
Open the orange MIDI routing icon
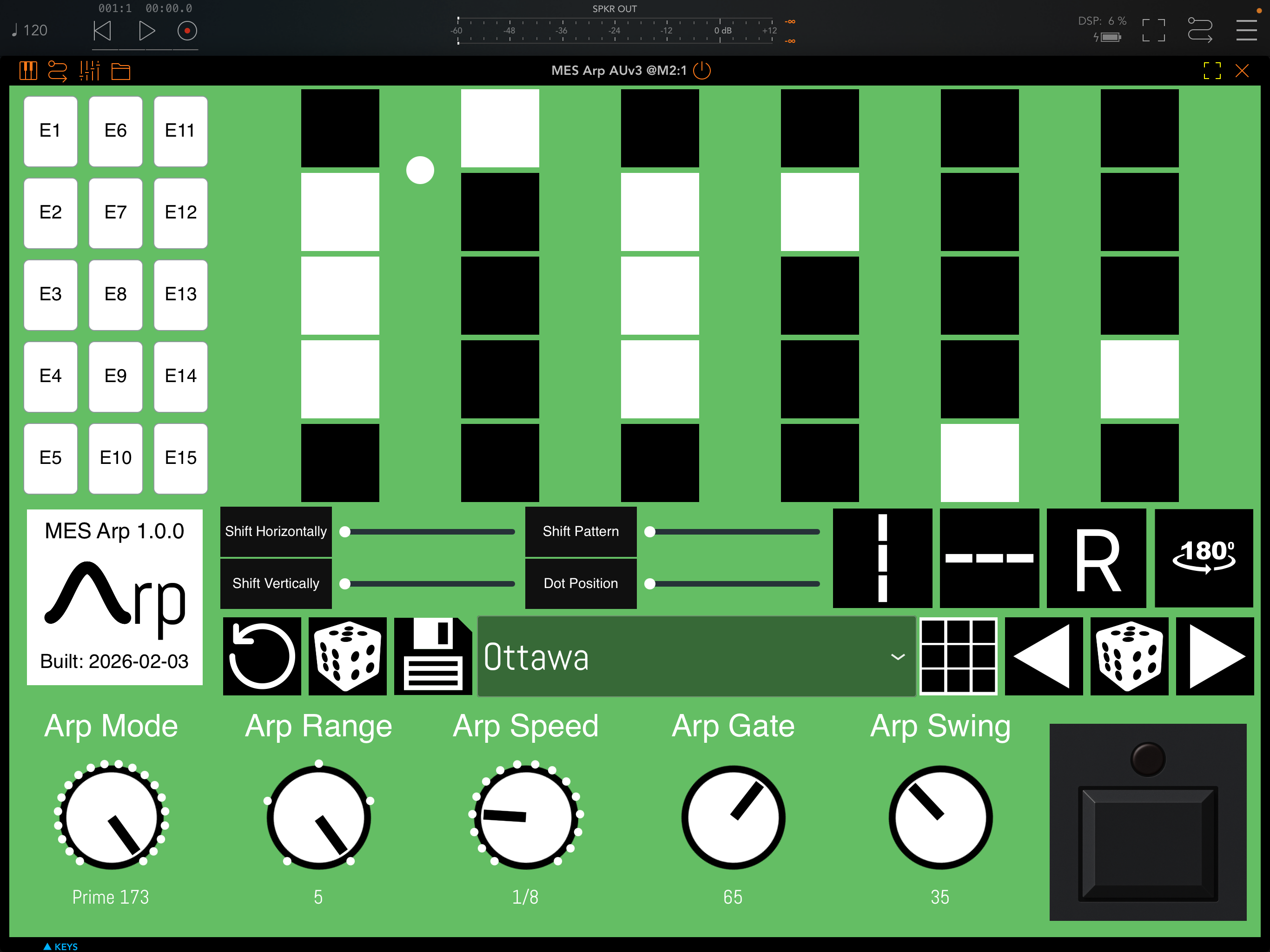pyautogui.click(x=58, y=71)
